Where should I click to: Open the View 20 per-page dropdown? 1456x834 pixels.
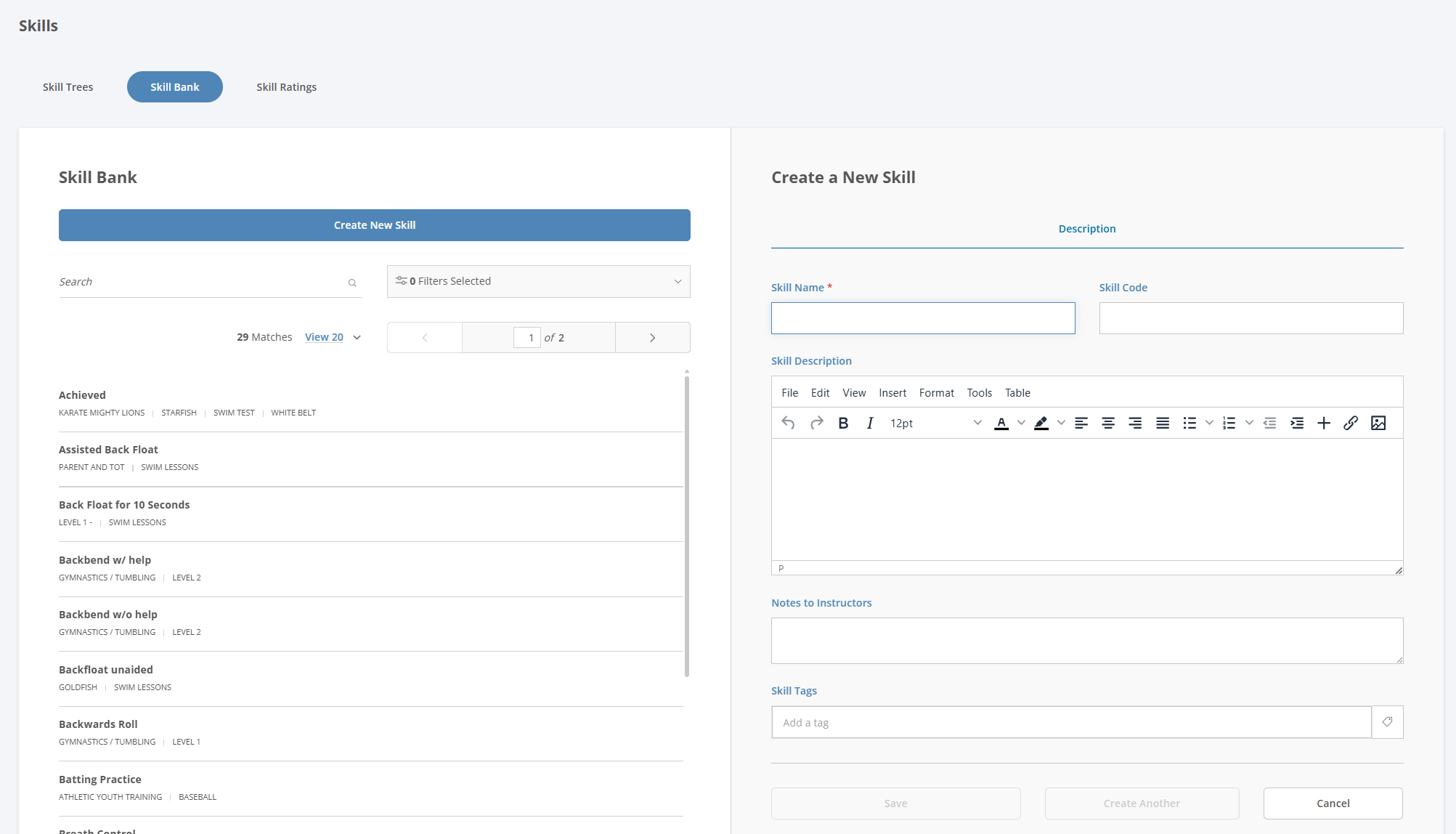tap(333, 337)
